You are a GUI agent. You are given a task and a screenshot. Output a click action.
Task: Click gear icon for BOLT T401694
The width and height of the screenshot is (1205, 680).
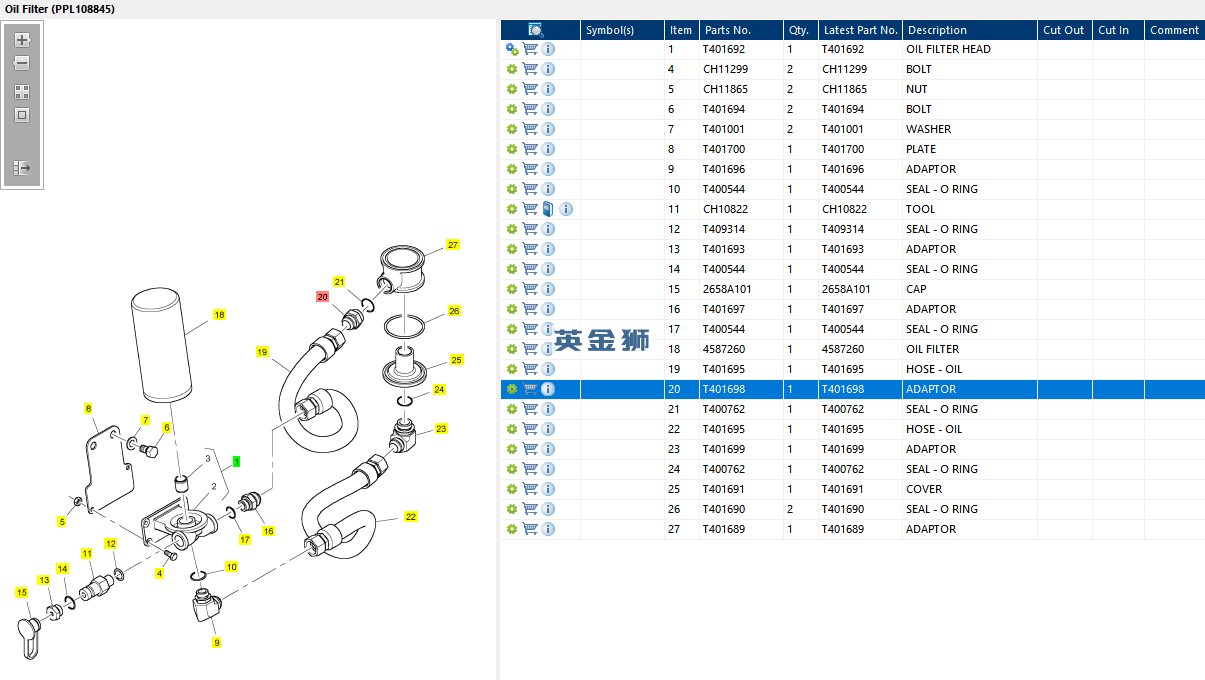point(512,109)
